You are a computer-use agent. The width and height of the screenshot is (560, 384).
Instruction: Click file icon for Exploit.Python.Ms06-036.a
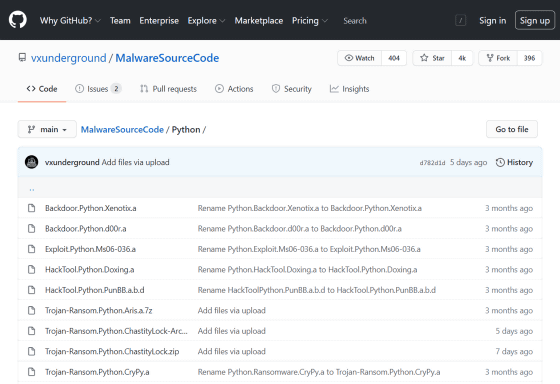coord(32,249)
